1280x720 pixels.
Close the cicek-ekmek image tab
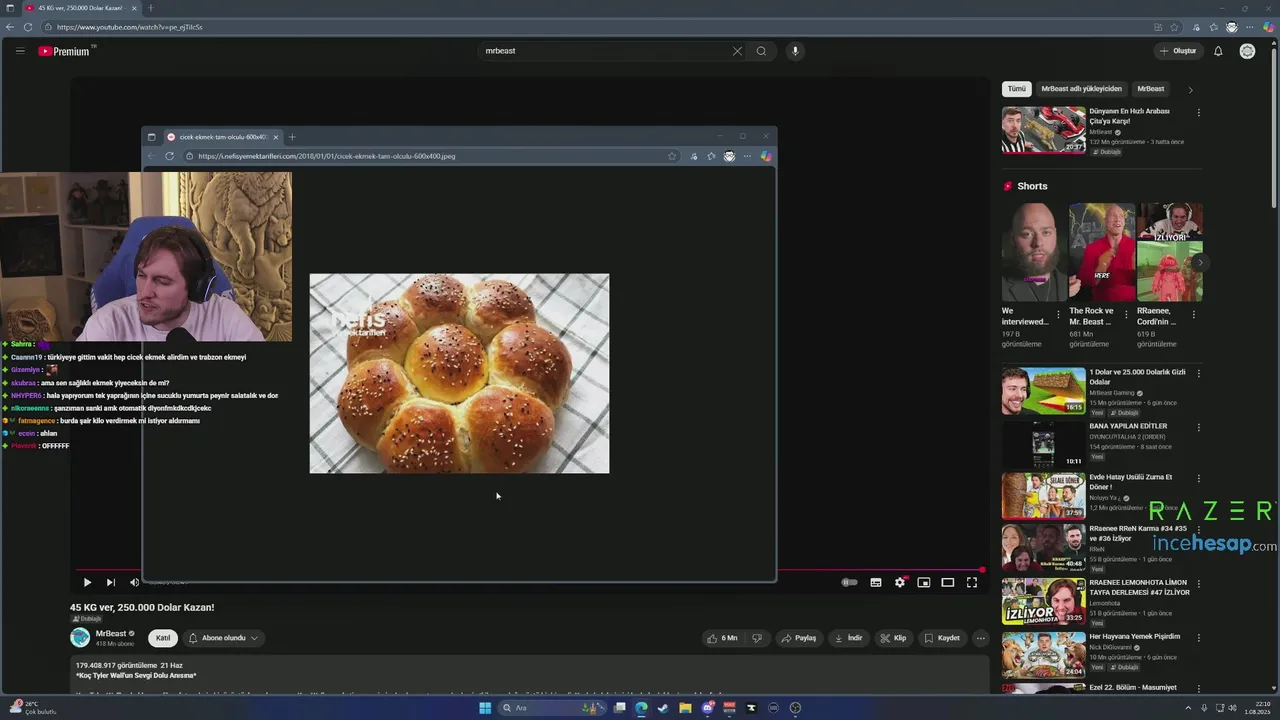(275, 137)
